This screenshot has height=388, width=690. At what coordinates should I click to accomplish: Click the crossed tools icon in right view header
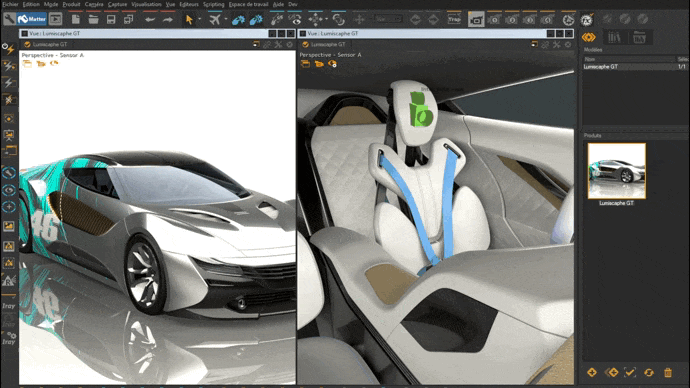(x=557, y=44)
